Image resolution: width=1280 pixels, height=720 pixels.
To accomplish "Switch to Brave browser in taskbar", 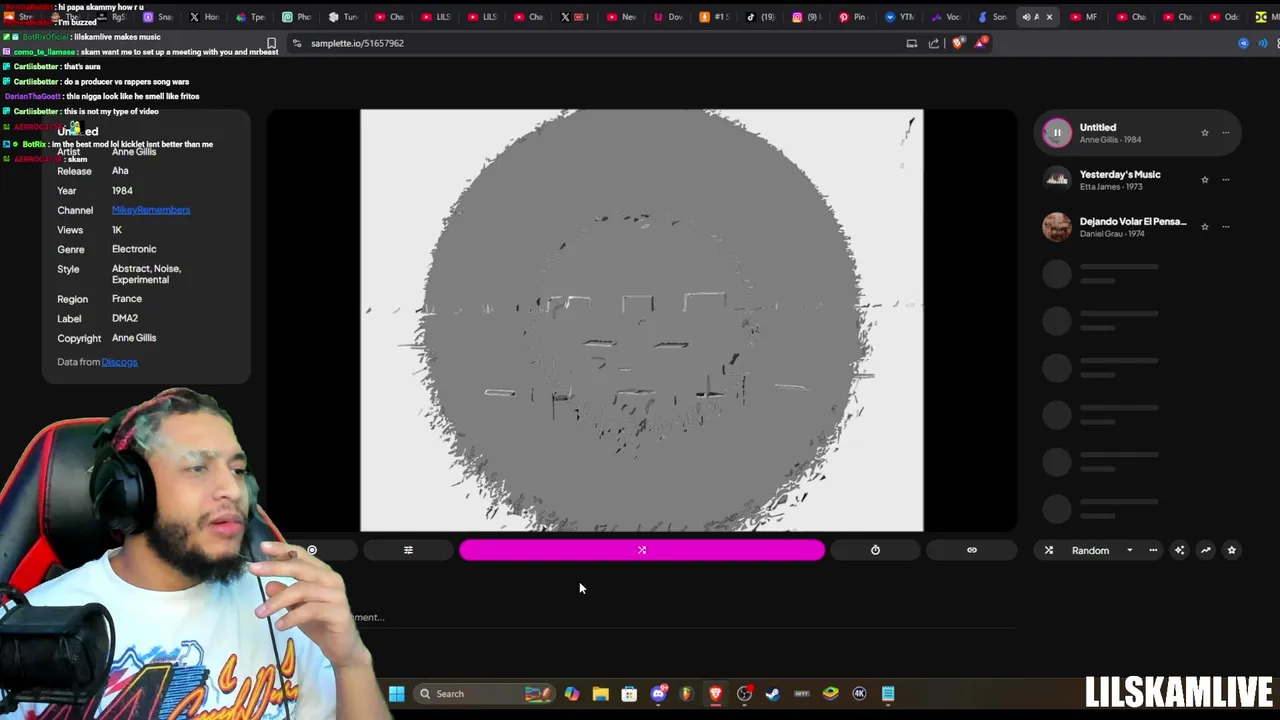I will click(715, 693).
